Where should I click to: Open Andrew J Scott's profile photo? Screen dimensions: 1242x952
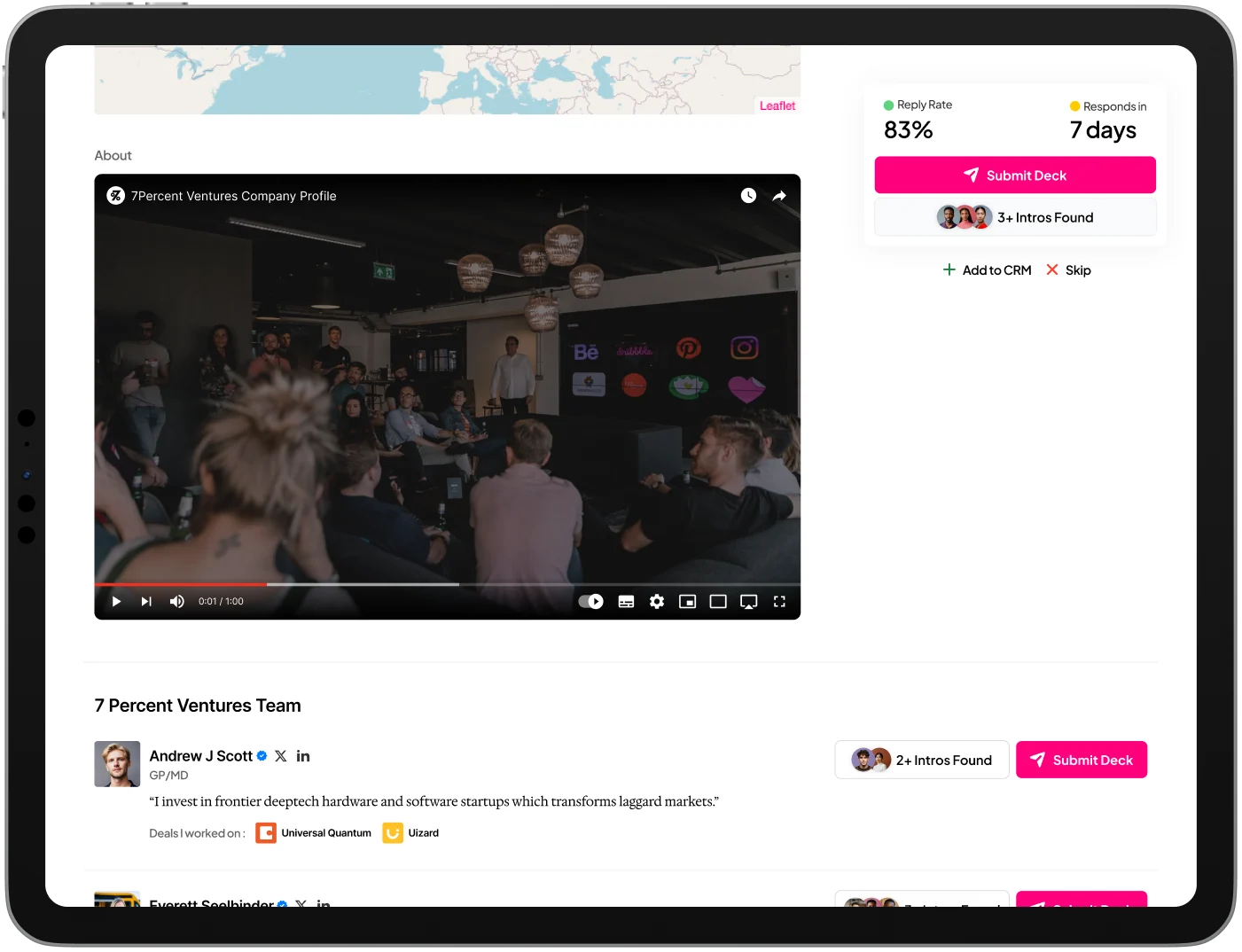click(117, 764)
